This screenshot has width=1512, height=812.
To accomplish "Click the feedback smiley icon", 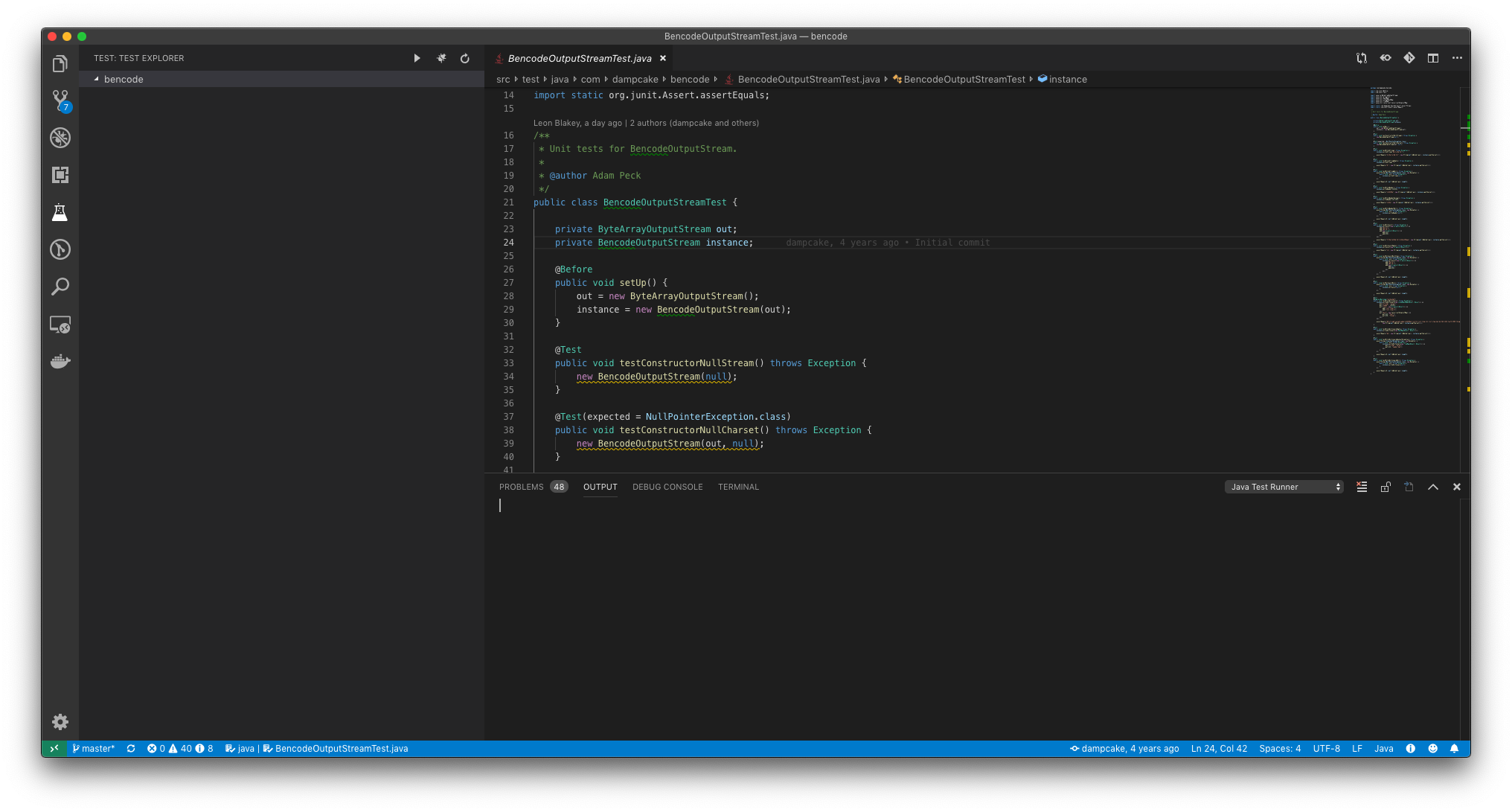I will (1432, 749).
